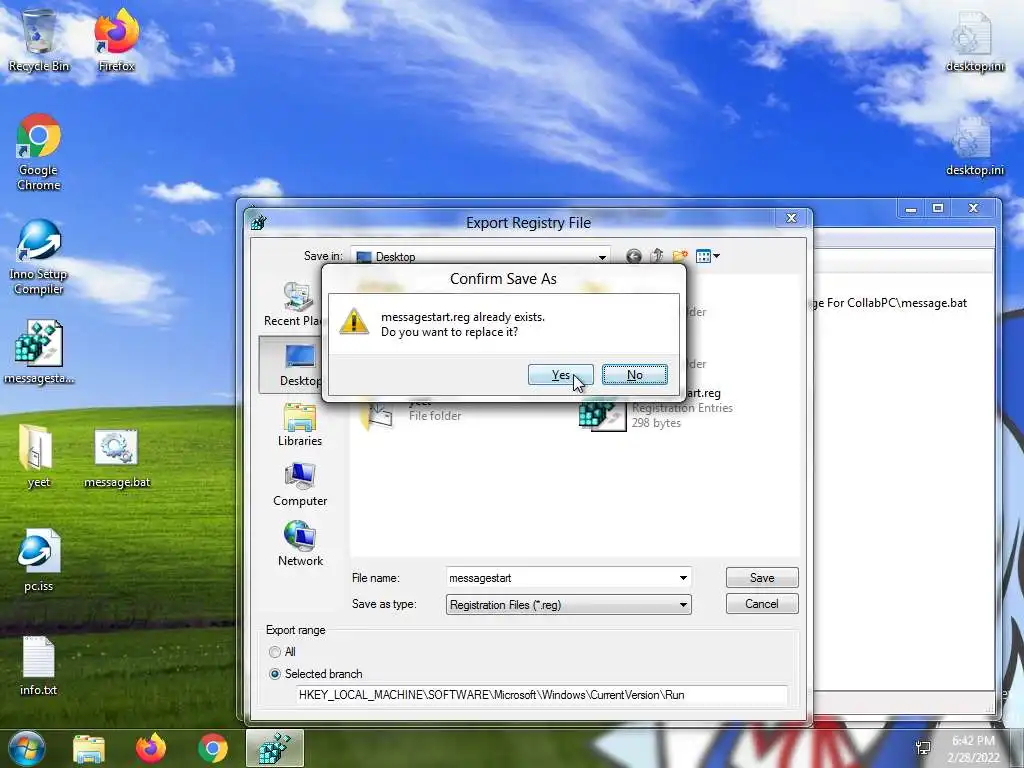Open File Explorer from taskbar
The image size is (1024, 768).
pos(88,749)
